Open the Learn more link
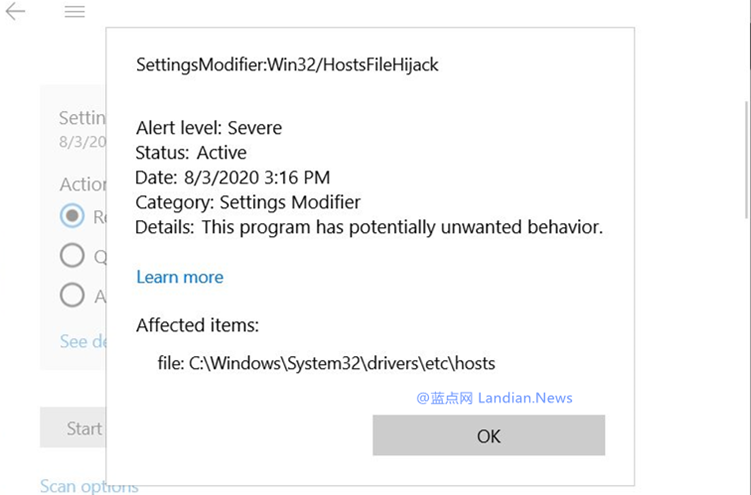The height and width of the screenshot is (495, 751). [180, 277]
